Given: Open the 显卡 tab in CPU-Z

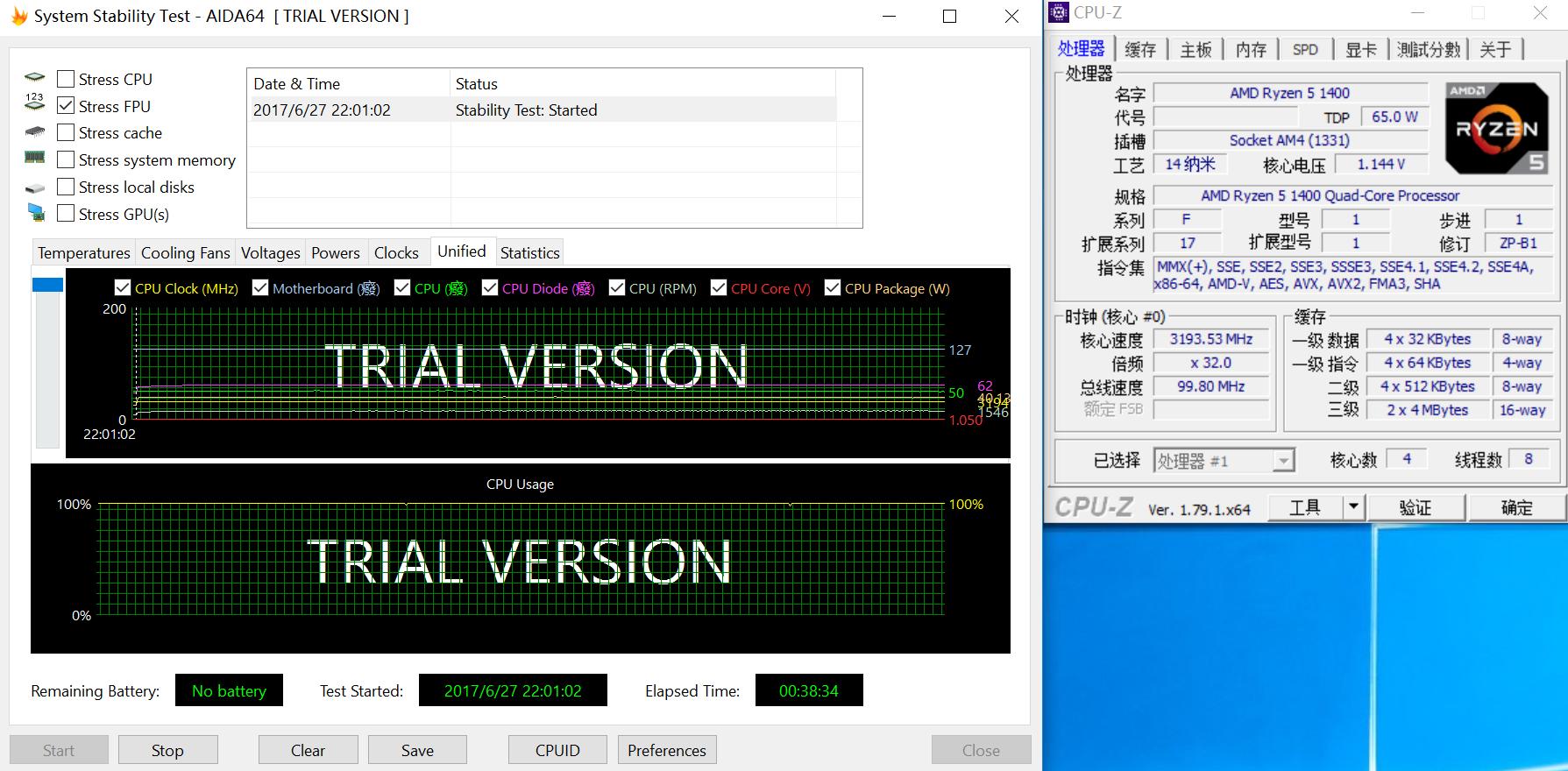Looking at the screenshot, I should pos(1360,49).
